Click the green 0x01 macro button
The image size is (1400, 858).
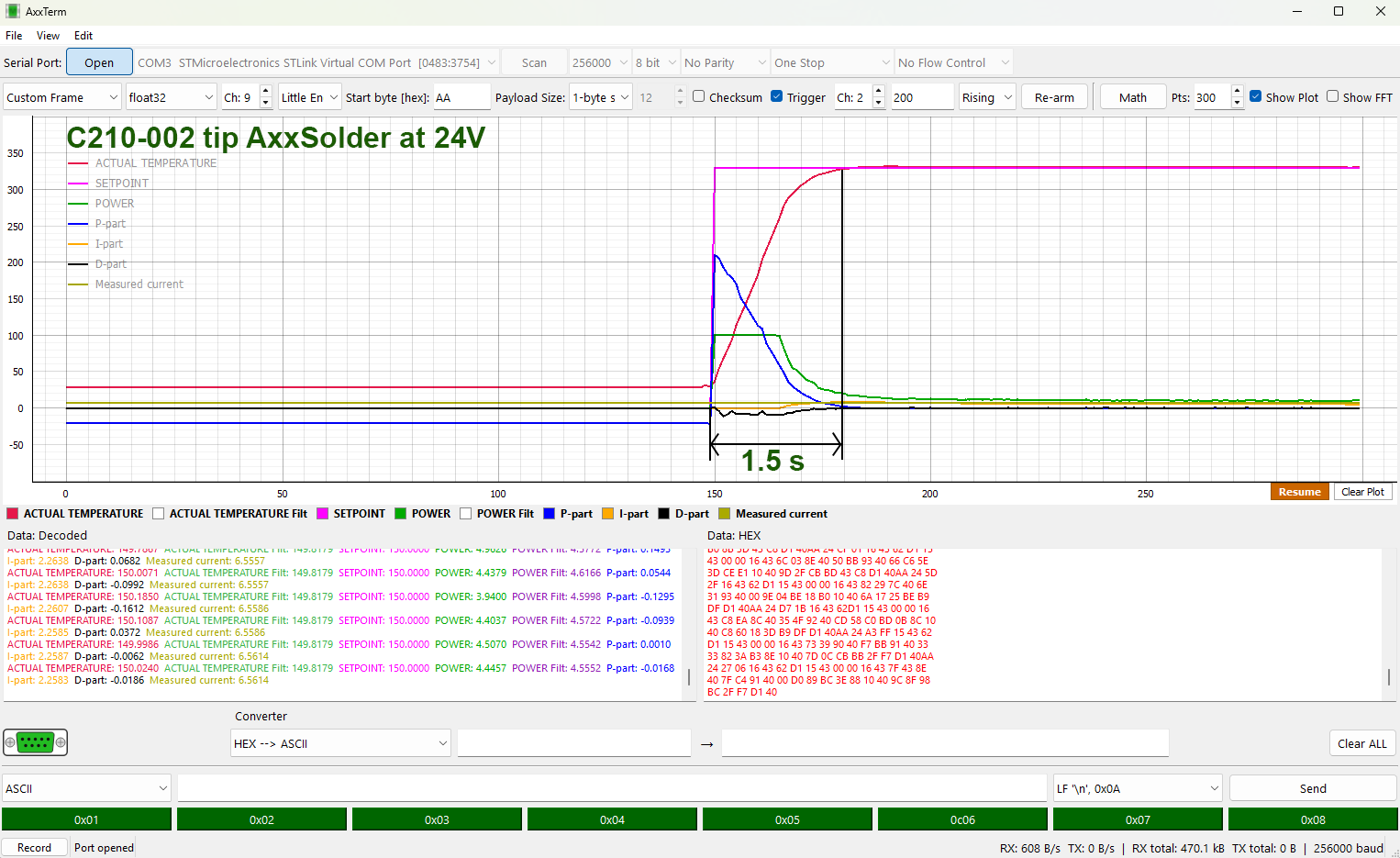point(86,819)
